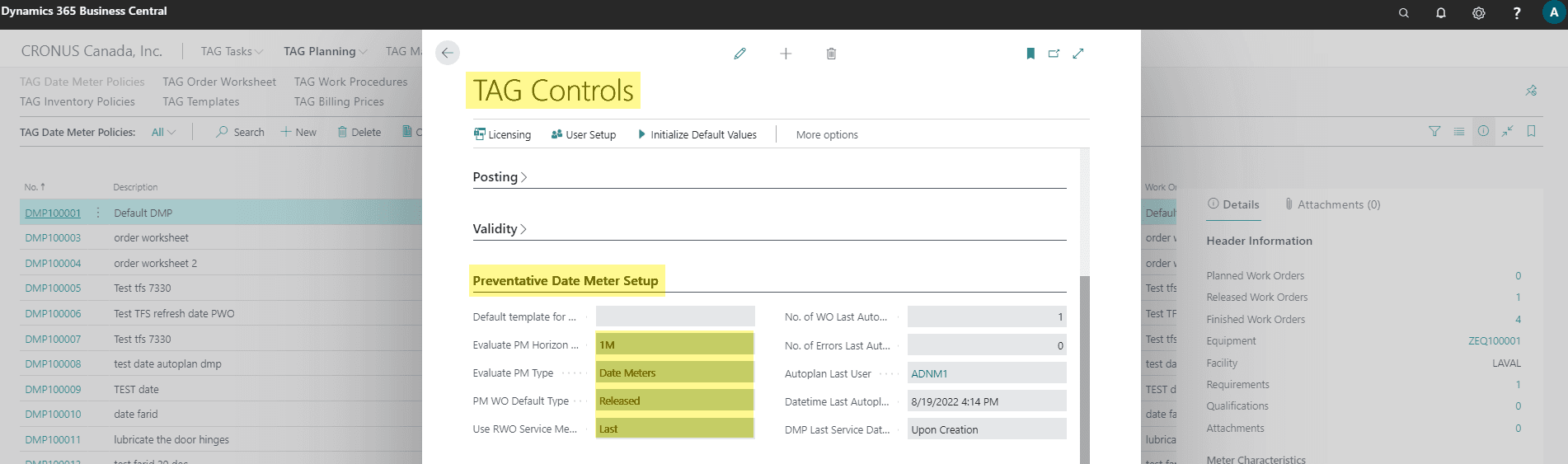Open search magnifier in top bar
This screenshot has height=464, width=1568.
tap(1403, 13)
